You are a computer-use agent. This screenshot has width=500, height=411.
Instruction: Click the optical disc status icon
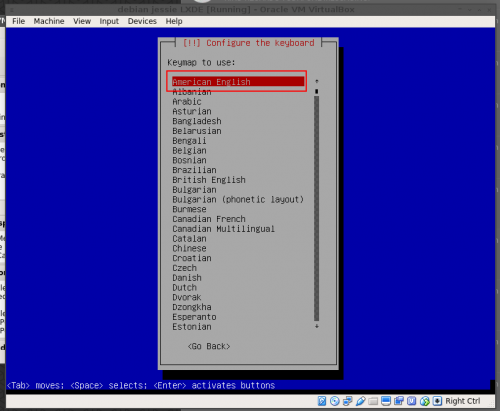pyautogui.click(x=334, y=401)
